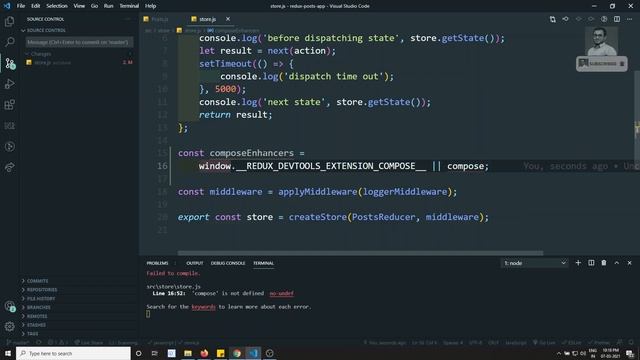Switch to the OUTPUT panel tab
Screen dimensions: 640x360
194,263
